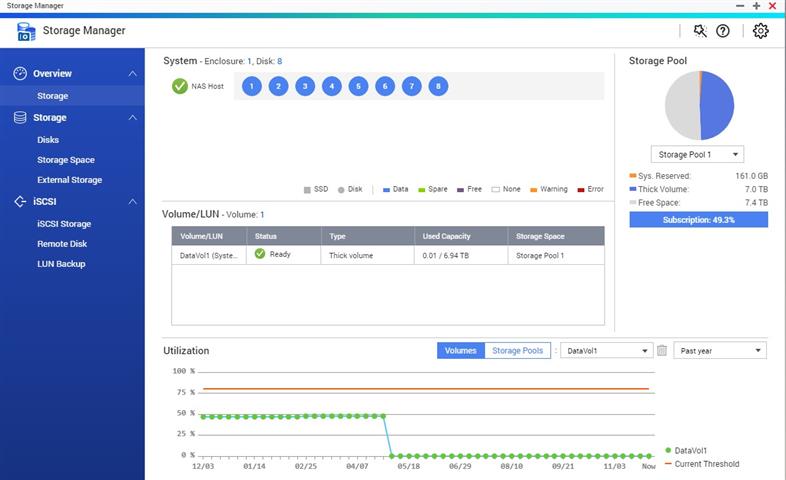Open Storage under Overview in sidebar
This screenshot has width=786, height=480.
(x=72, y=96)
